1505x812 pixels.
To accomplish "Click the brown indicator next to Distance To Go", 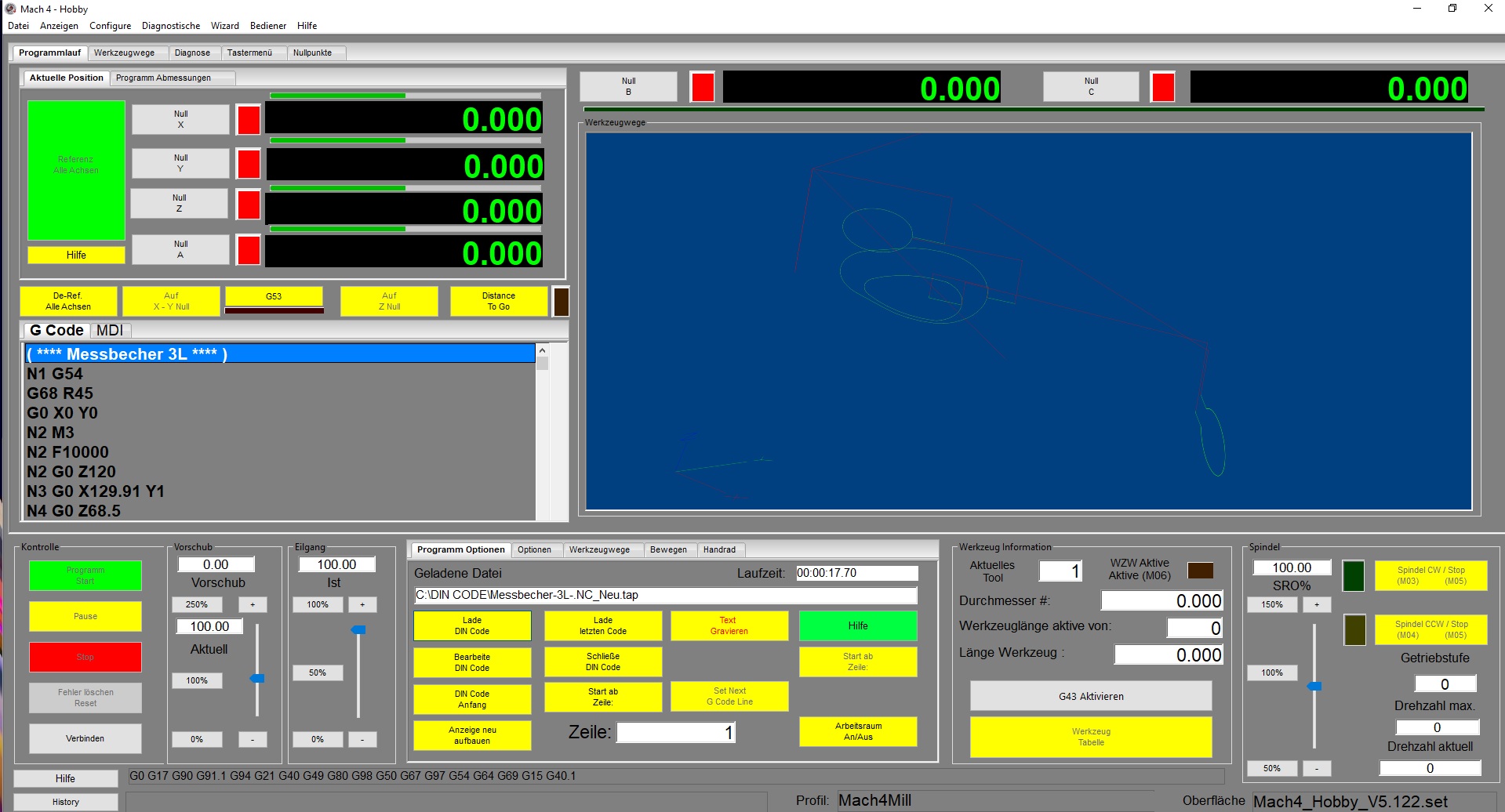I will coord(561,302).
